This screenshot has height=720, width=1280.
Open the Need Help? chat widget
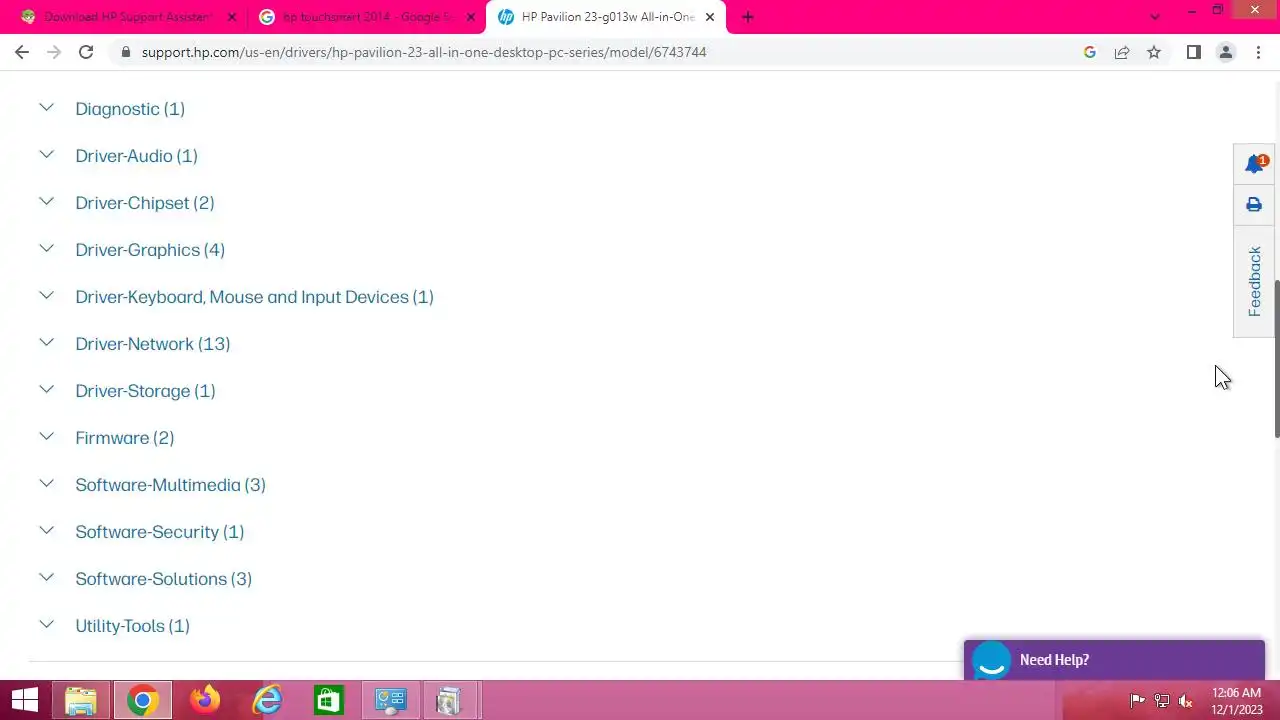[x=1114, y=660]
